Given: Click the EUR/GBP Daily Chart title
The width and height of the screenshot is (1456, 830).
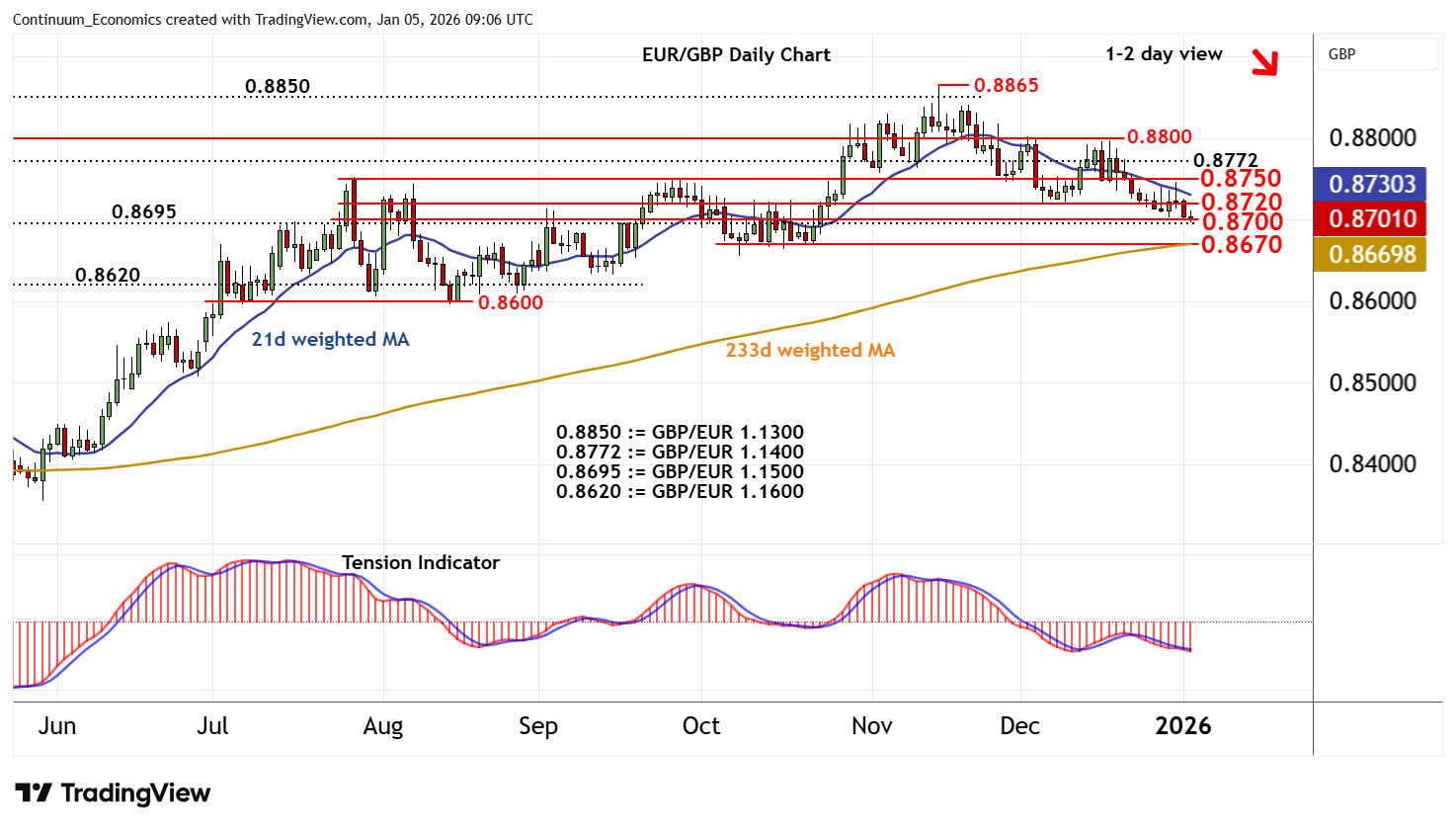Looking at the screenshot, I should 736,55.
